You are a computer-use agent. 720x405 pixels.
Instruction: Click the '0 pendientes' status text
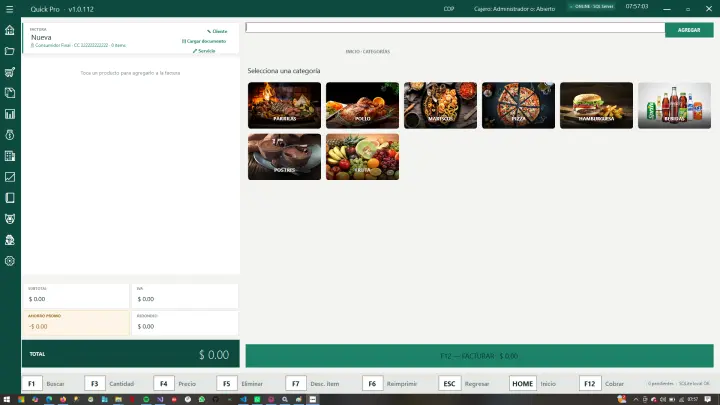coord(661,383)
